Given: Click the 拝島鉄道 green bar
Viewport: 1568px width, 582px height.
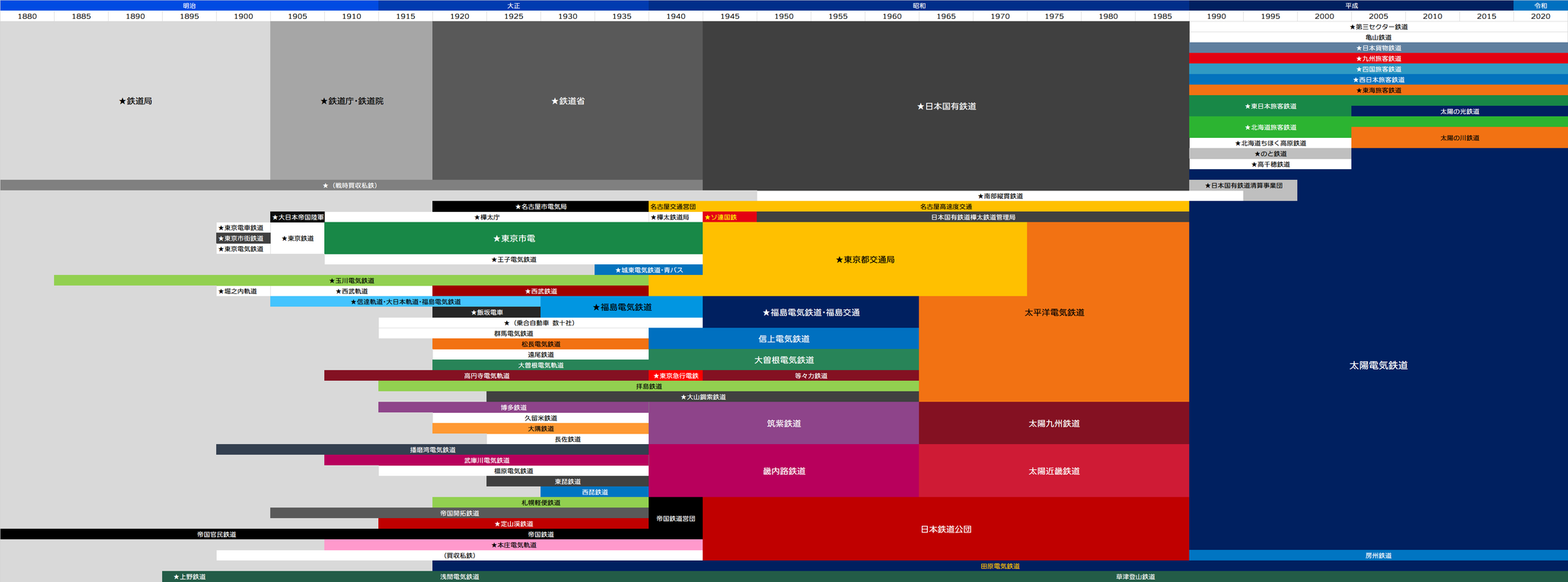Looking at the screenshot, I should coord(649,386).
